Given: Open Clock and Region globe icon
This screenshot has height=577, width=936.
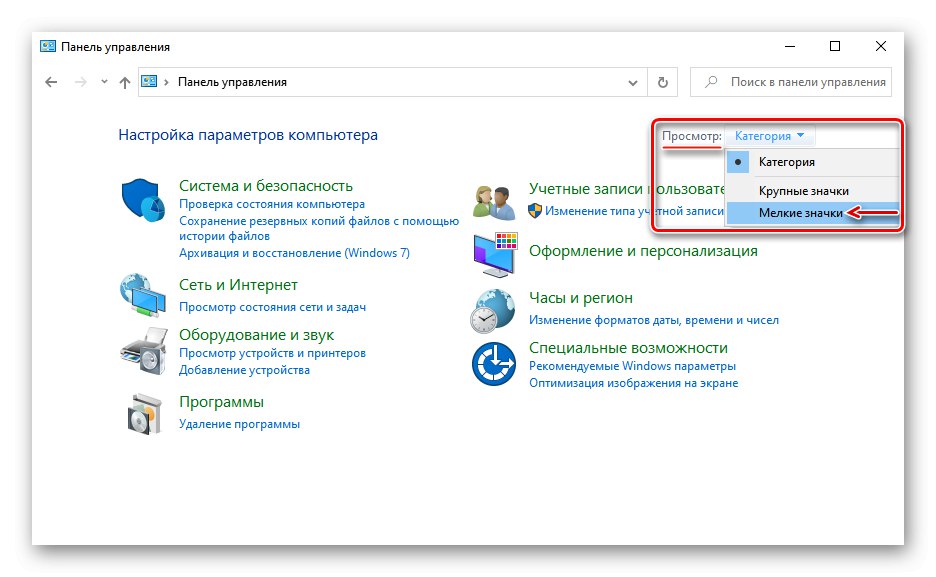Looking at the screenshot, I should click(492, 311).
